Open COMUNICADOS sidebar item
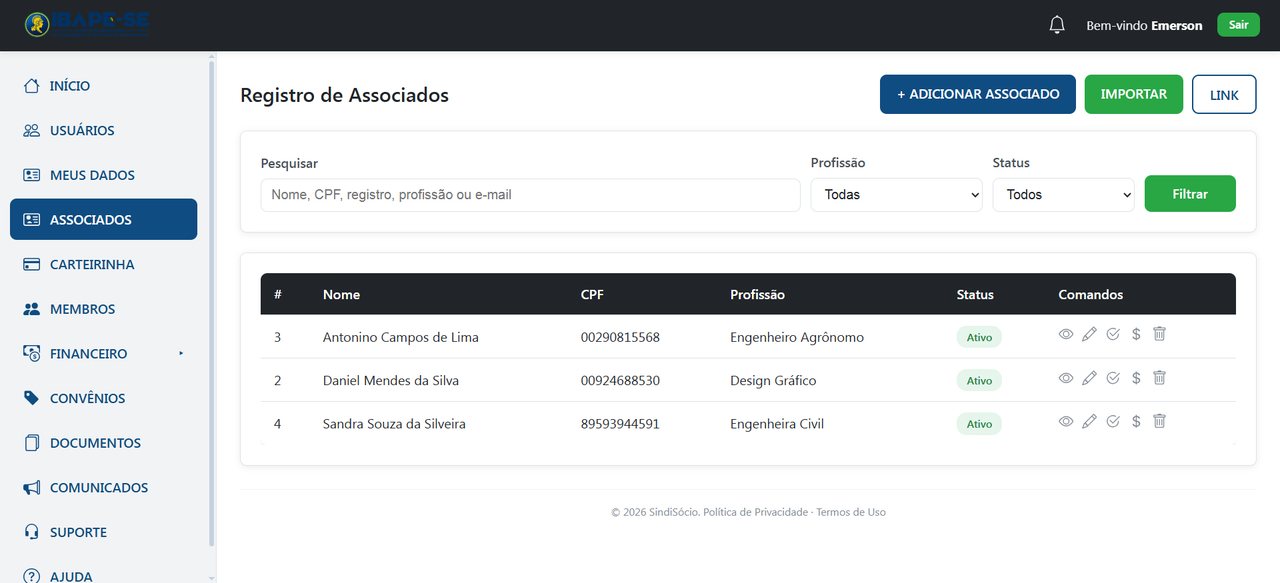The width and height of the screenshot is (1280, 583). [x=103, y=488]
